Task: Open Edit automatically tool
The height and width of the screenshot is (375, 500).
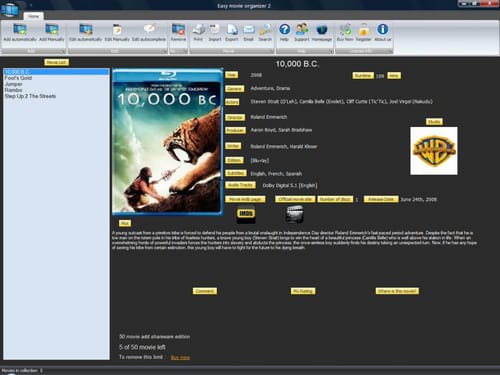Action: click(86, 30)
